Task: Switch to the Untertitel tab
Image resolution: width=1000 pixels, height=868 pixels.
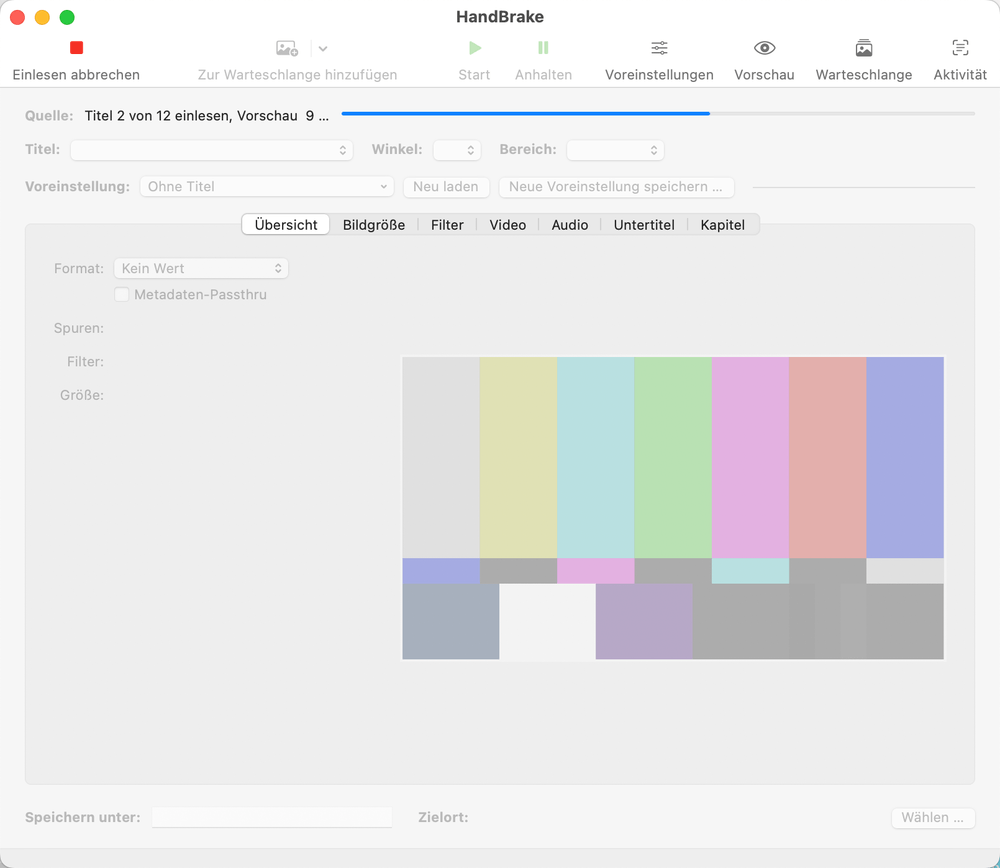Action: tap(644, 225)
